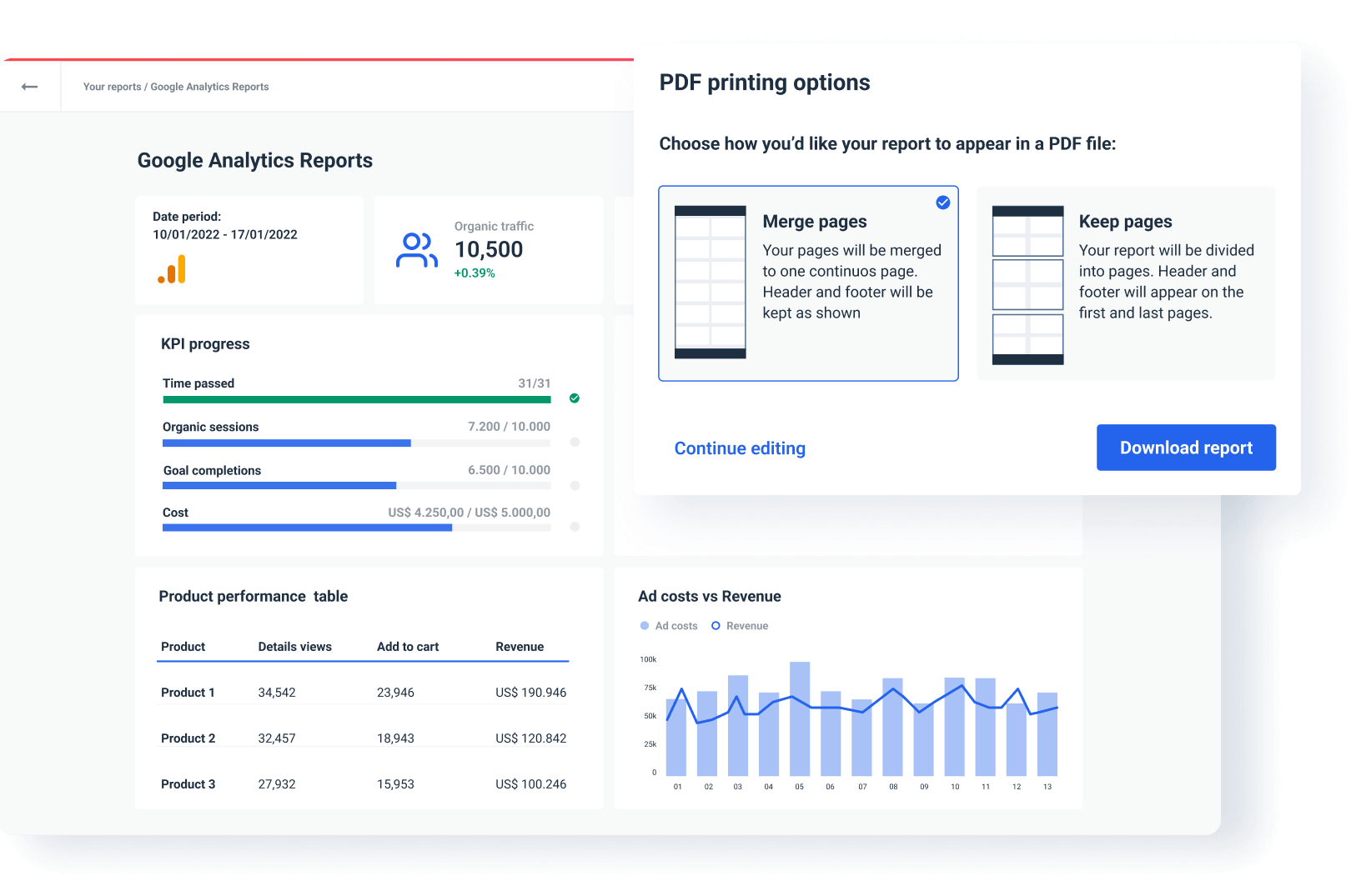Select the Product 3 row label
The image size is (1356, 896).
coord(188,784)
